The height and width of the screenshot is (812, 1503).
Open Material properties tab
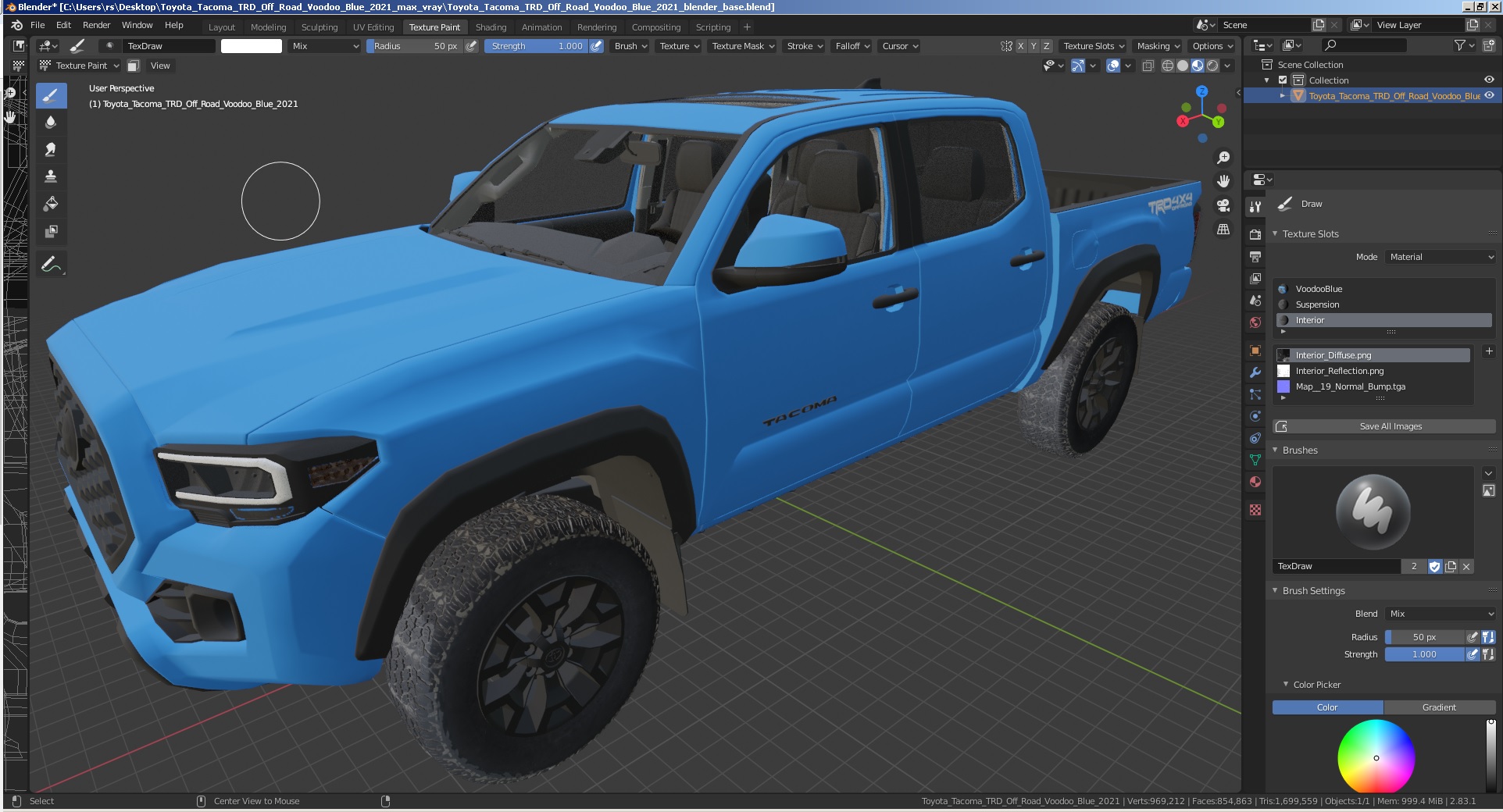pos(1255,482)
